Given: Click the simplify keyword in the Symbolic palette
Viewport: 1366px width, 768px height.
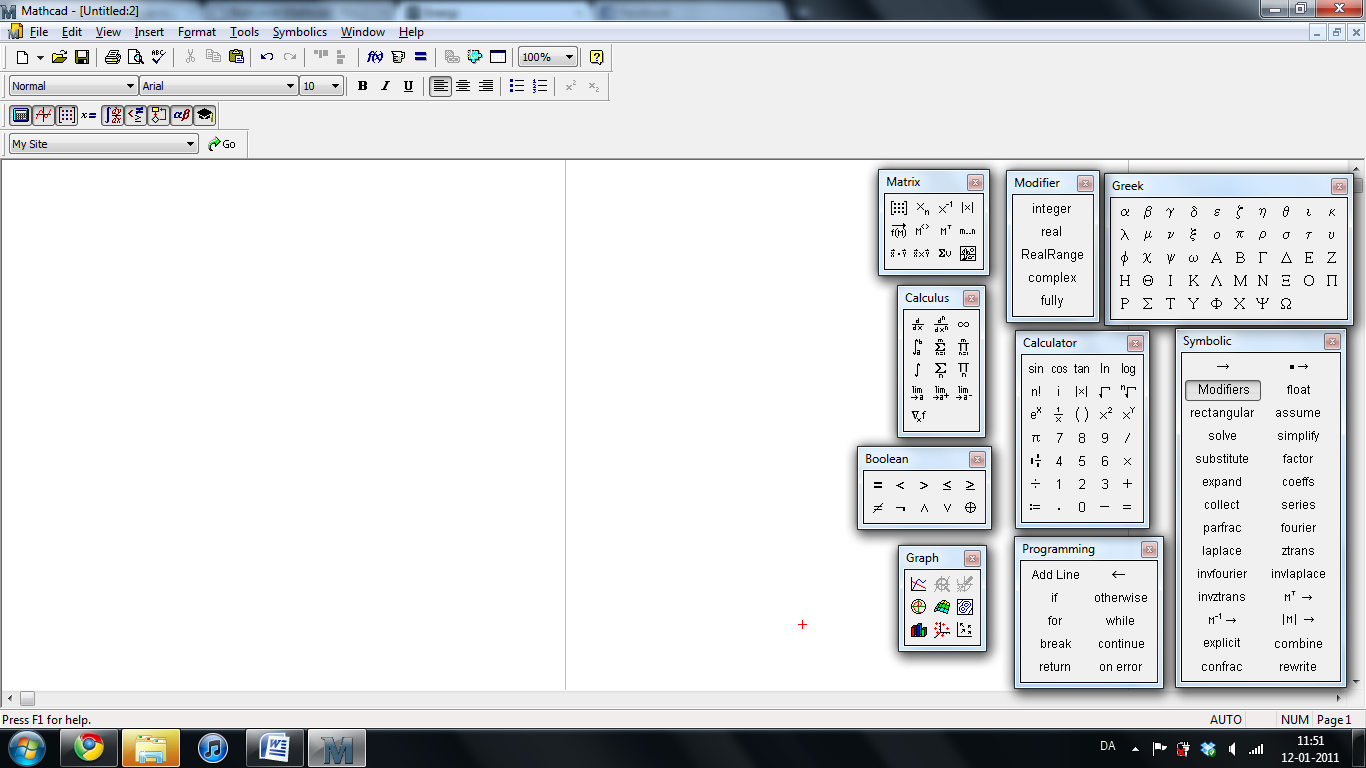Looking at the screenshot, I should pyautogui.click(x=1298, y=436).
